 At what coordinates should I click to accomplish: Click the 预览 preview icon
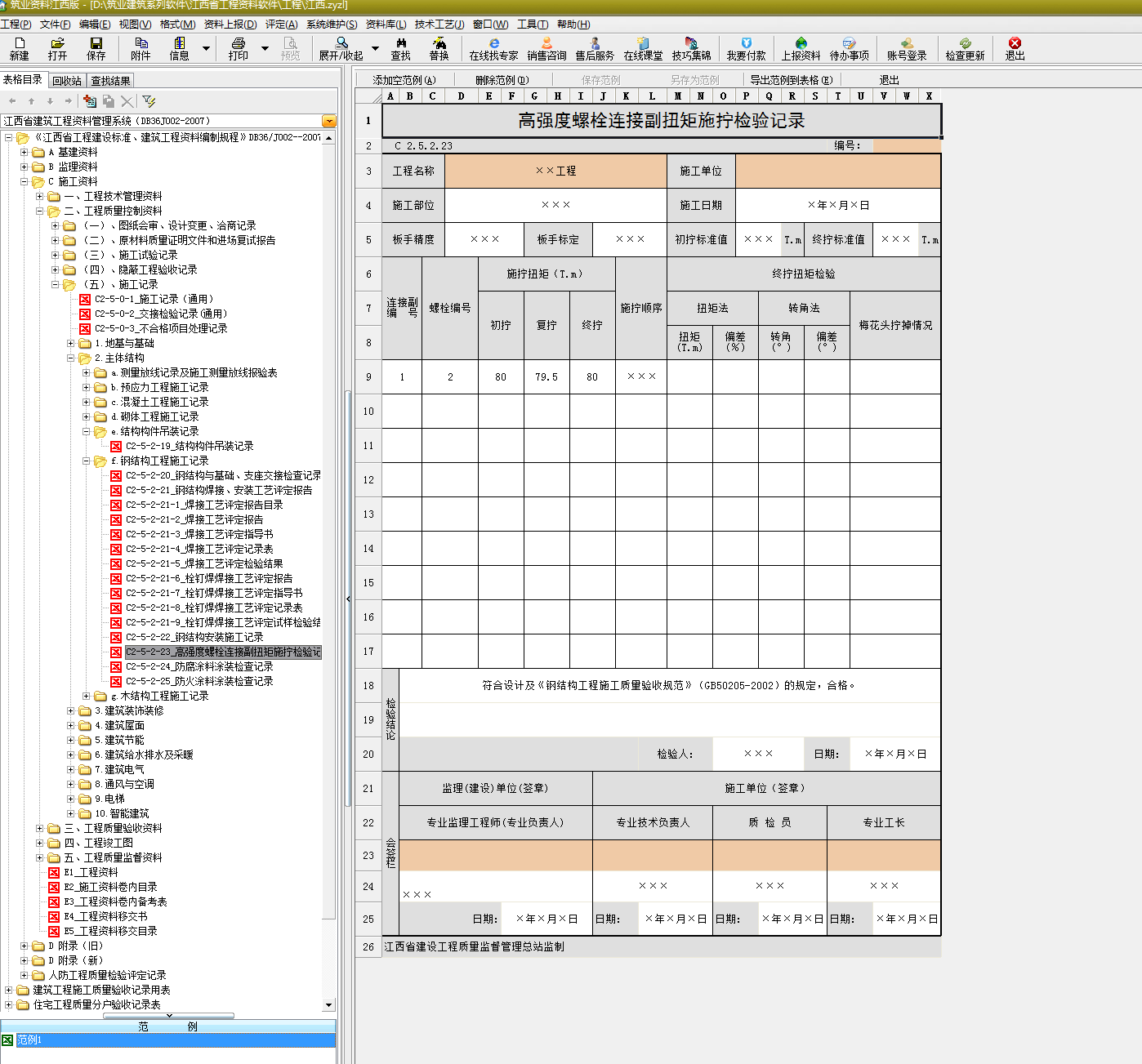point(290,48)
